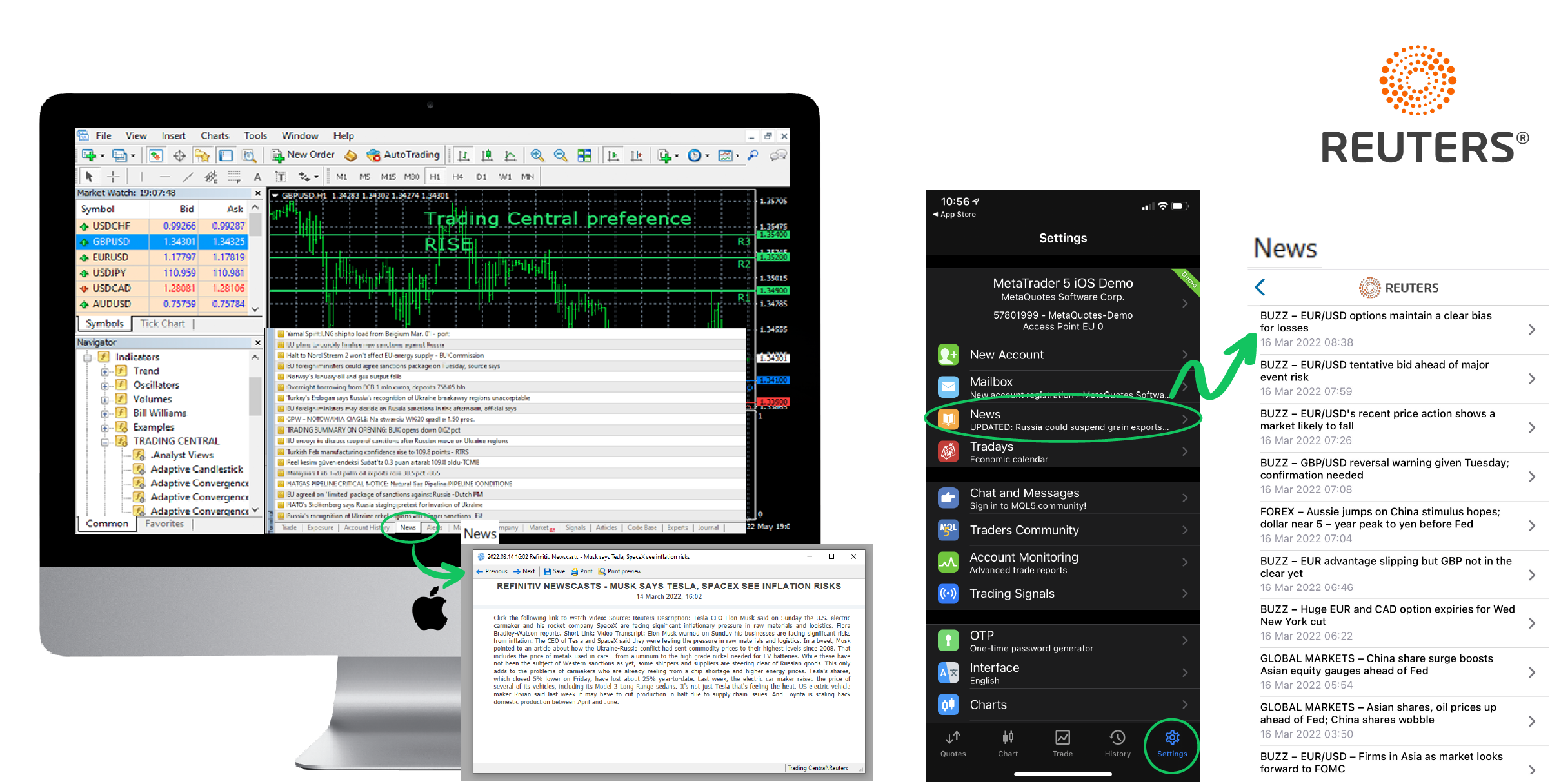
Task: Open the Charts menu
Action: pos(215,136)
